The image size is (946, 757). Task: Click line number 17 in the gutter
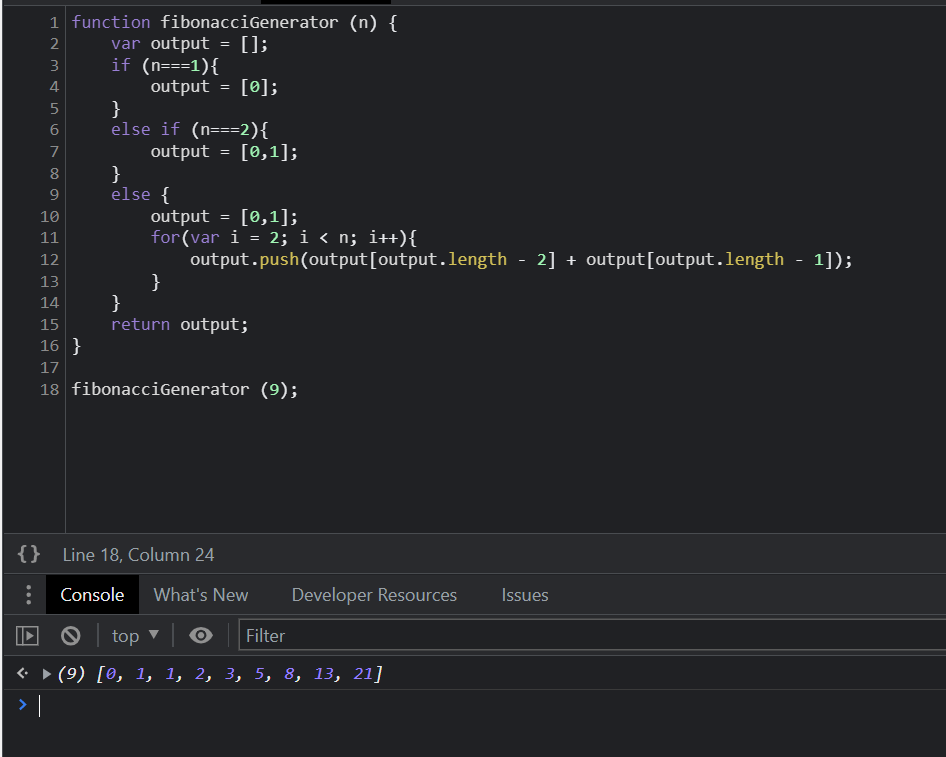tap(49, 368)
